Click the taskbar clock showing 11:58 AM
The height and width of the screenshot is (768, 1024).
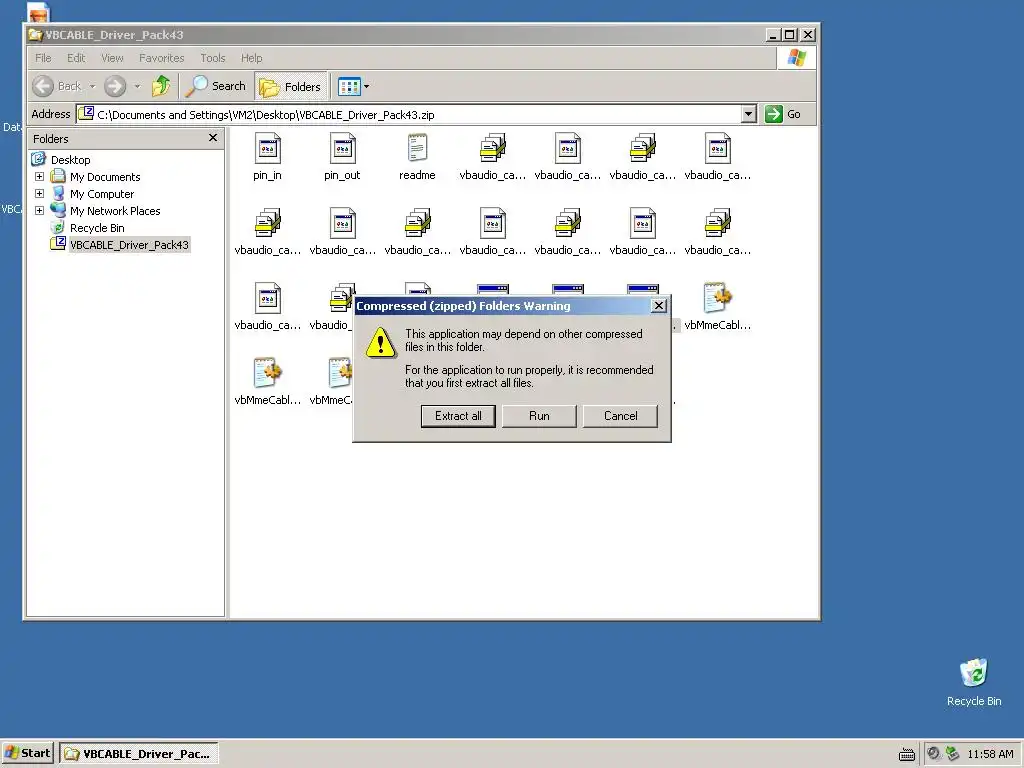pos(990,754)
